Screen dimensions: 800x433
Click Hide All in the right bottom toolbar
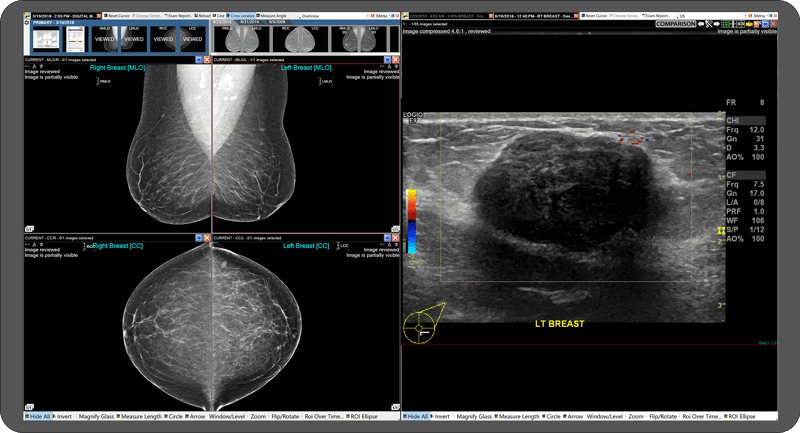click(416, 417)
